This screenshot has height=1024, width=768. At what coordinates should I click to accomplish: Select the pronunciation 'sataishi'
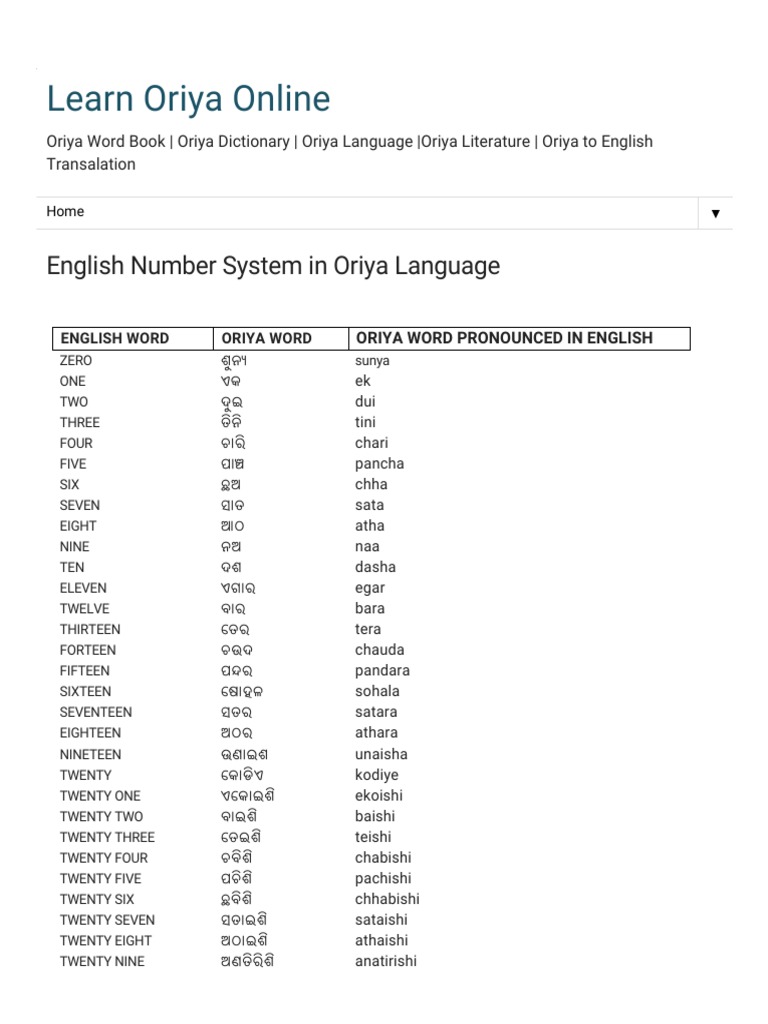point(381,920)
